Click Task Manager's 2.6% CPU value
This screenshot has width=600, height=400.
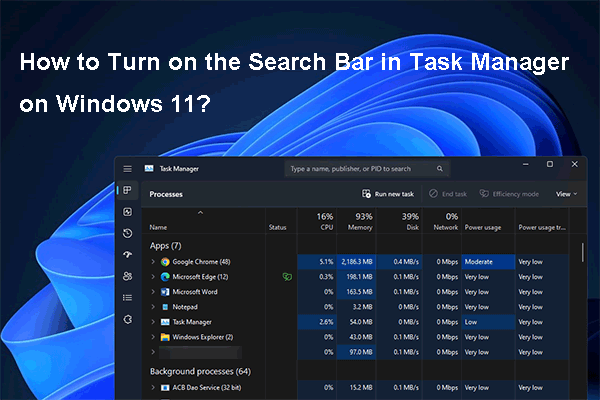coord(326,322)
